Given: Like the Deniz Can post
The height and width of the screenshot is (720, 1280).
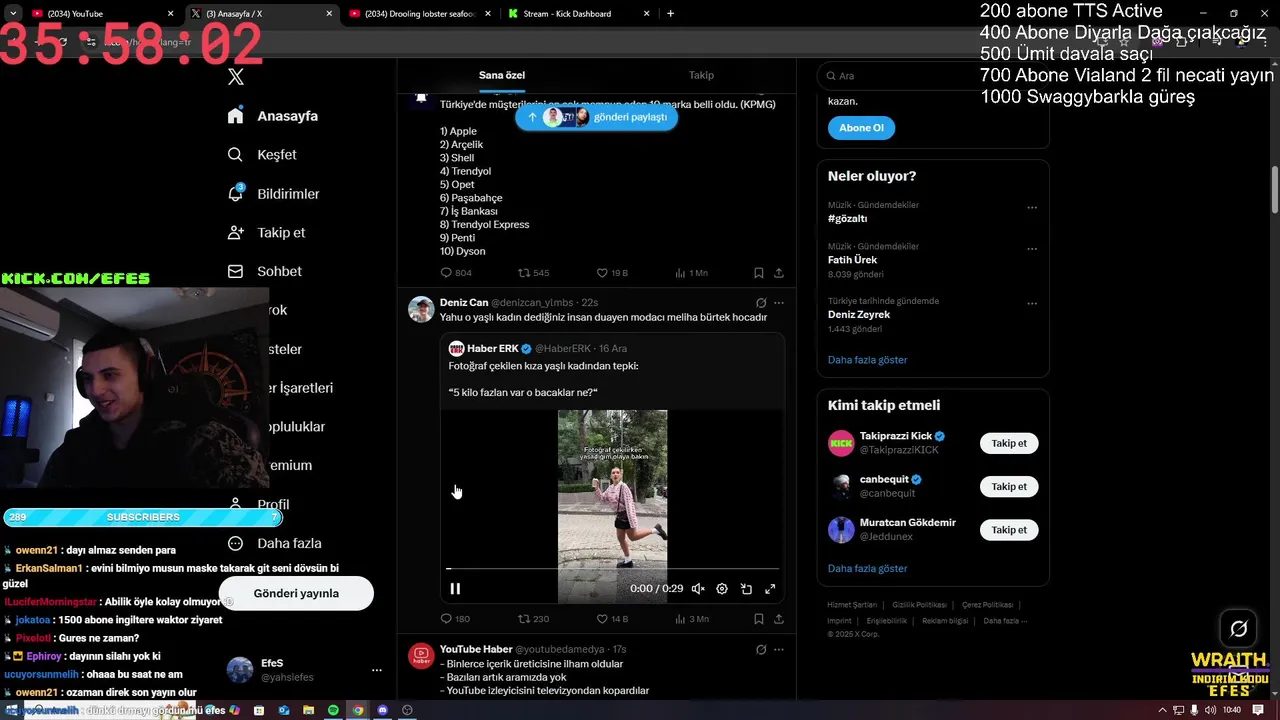Looking at the screenshot, I should [612, 619].
